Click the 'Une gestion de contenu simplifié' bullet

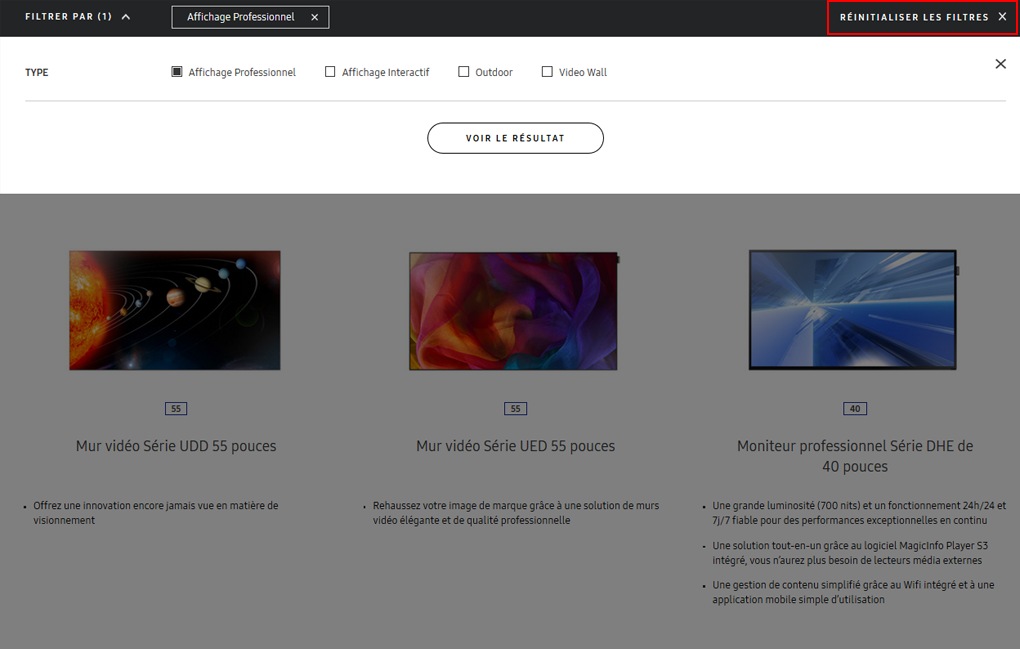(x=853, y=592)
